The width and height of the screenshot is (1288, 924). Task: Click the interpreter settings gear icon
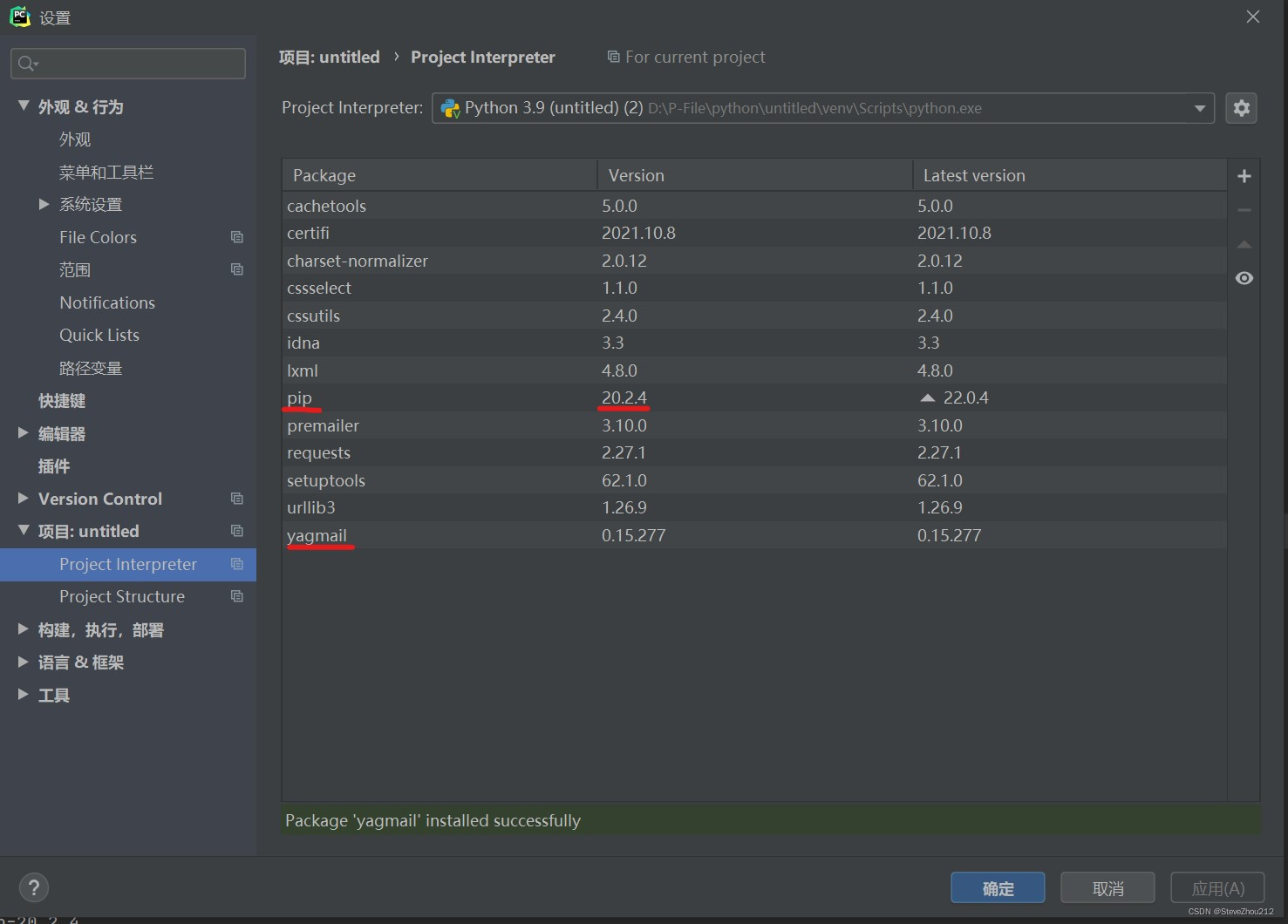pos(1241,108)
